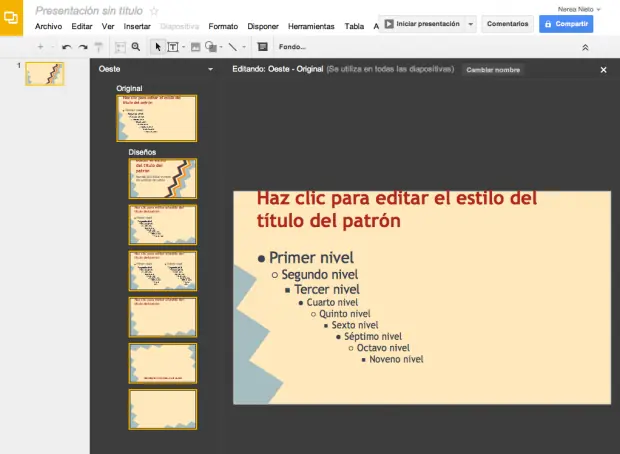
Task: Click the insert image icon
Action: [x=195, y=47]
